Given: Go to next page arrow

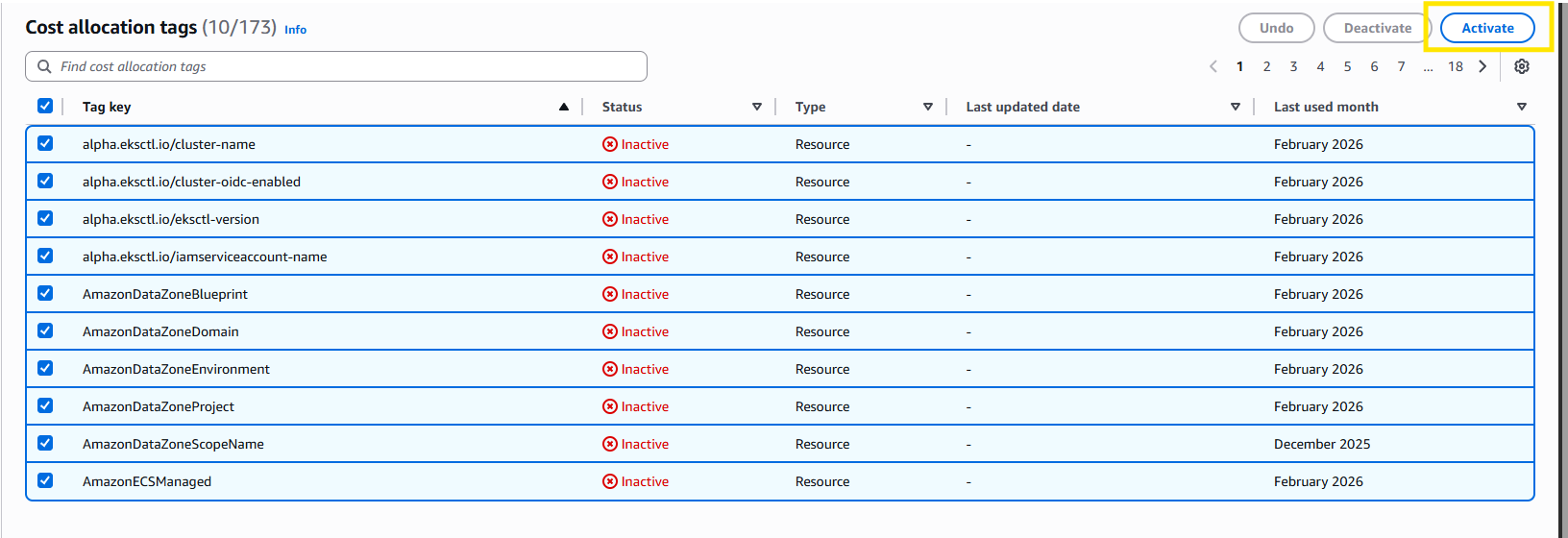Looking at the screenshot, I should point(1482,66).
